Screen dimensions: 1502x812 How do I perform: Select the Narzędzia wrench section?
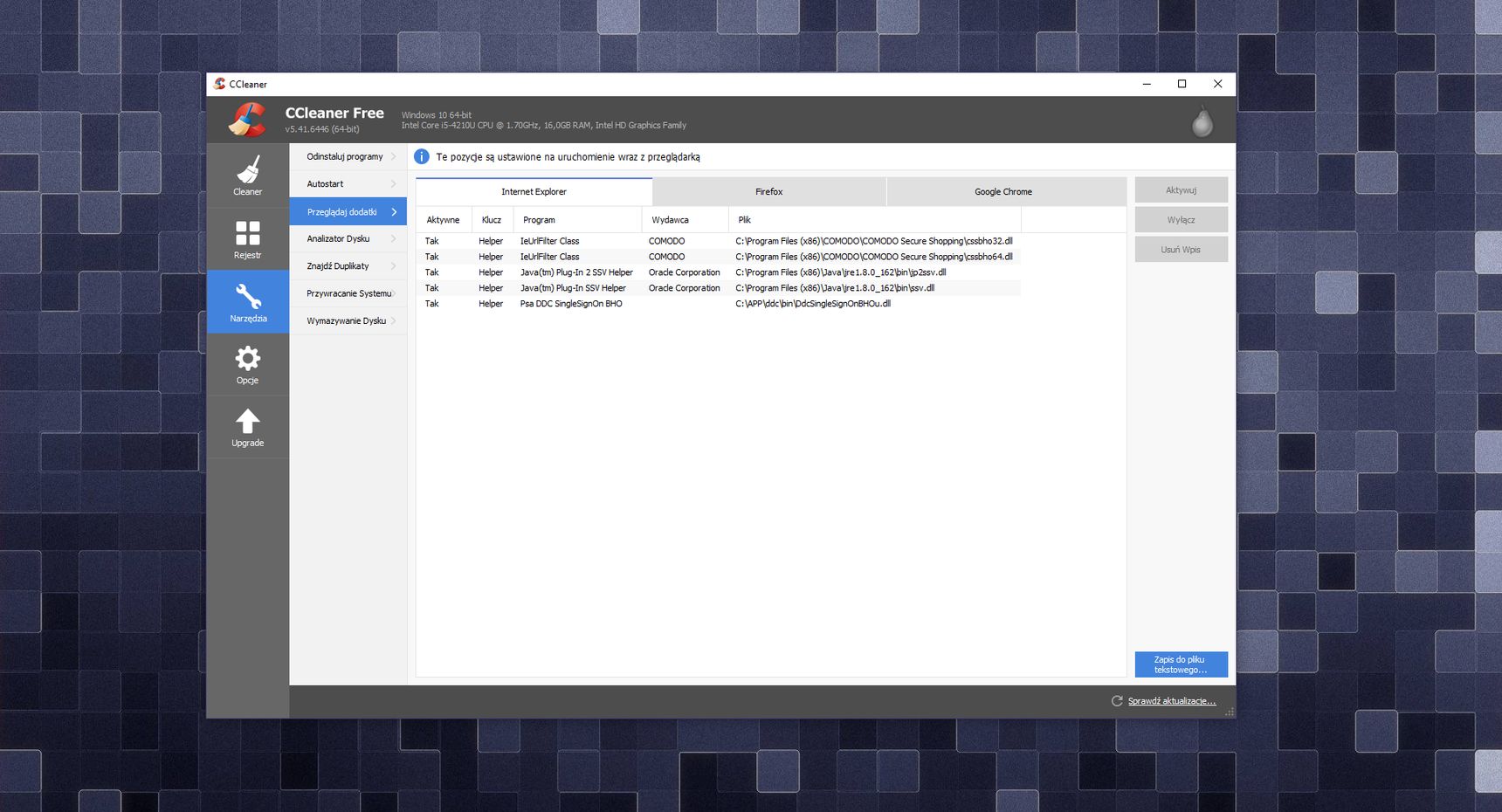click(248, 301)
